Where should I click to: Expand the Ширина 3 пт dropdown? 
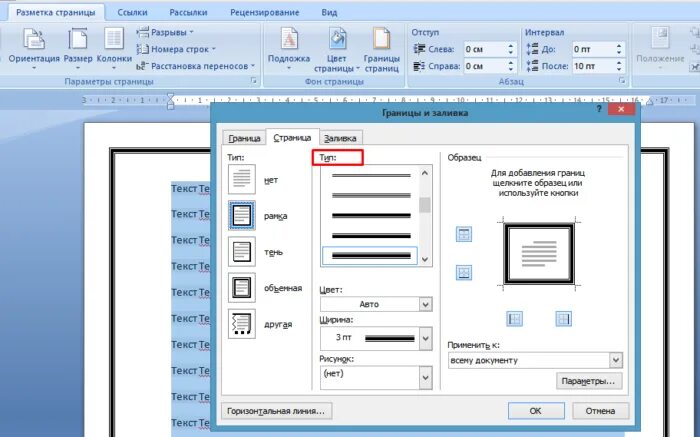[x=425, y=338]
